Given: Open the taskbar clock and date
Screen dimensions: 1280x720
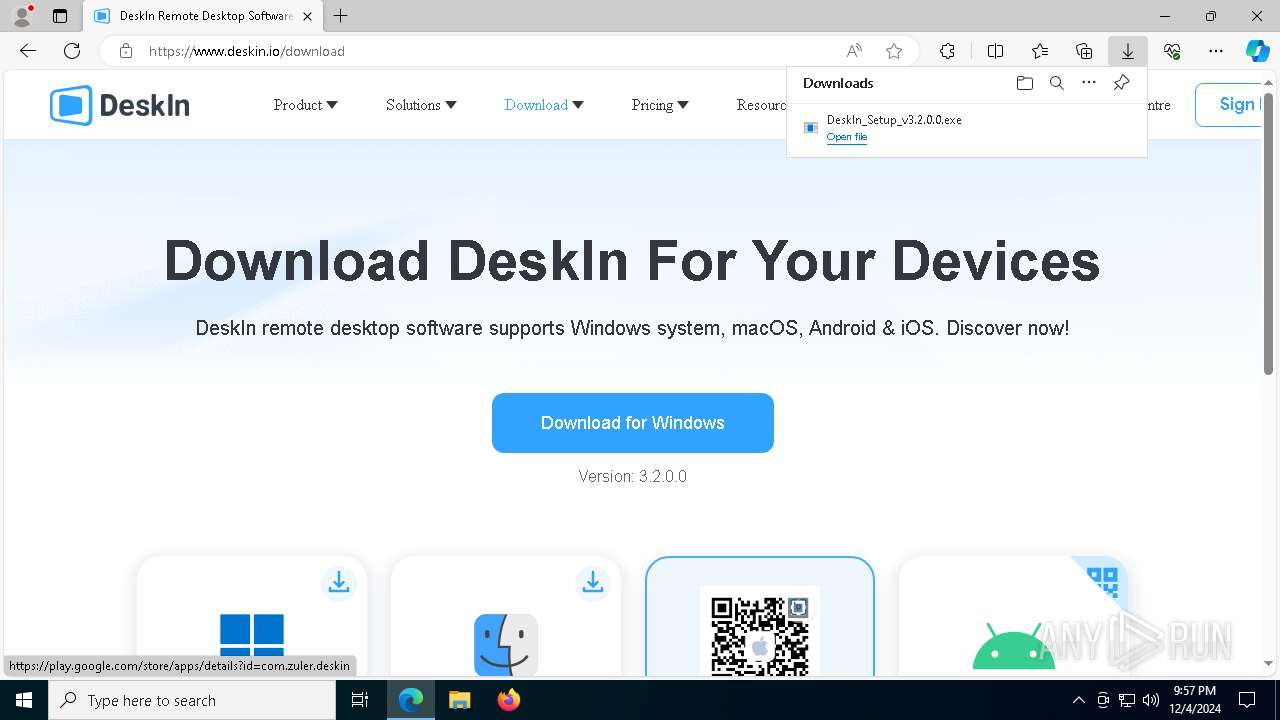Looking at the screenshot, I should click(1194, 700).
